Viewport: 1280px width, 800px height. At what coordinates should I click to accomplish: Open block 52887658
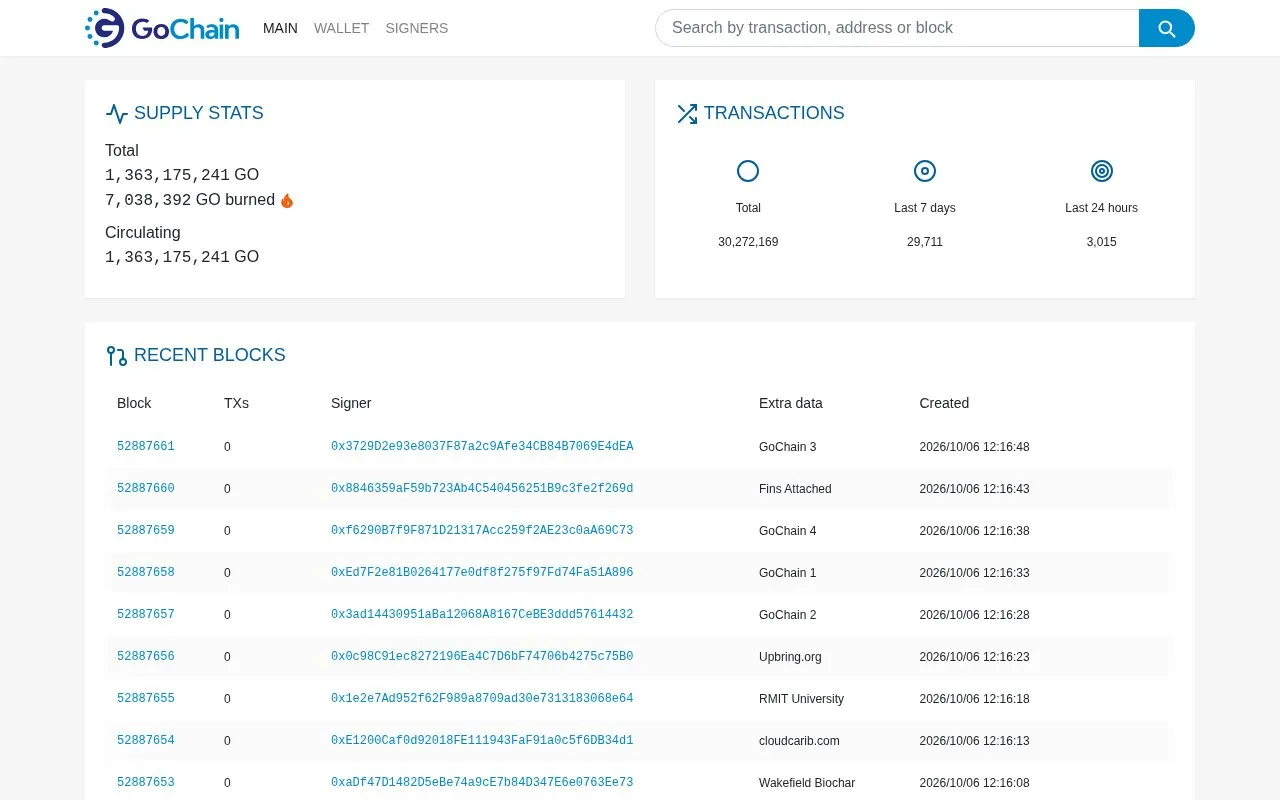coord(146,573)
